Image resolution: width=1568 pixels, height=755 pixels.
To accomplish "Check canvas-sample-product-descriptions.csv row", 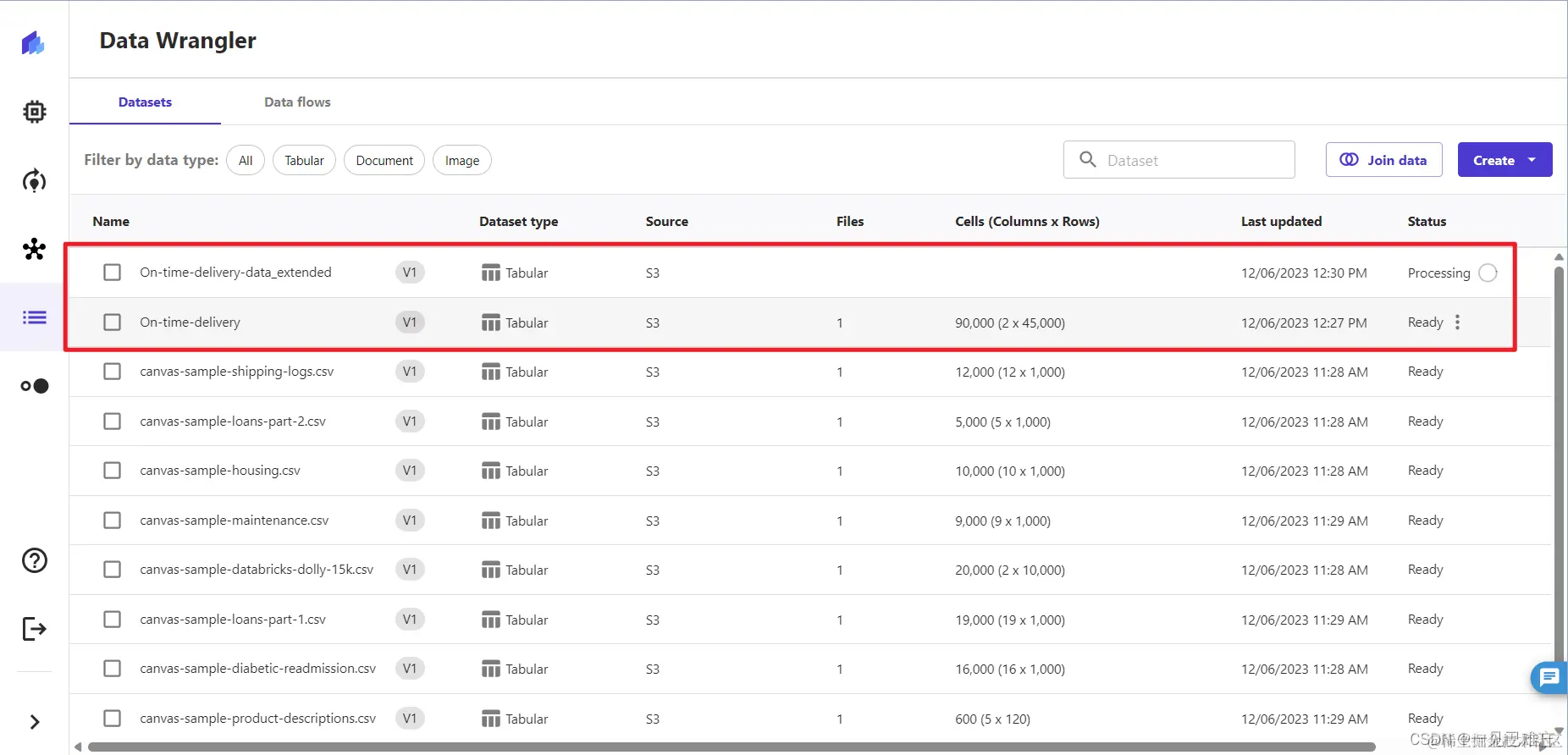I will click(112, 718).
